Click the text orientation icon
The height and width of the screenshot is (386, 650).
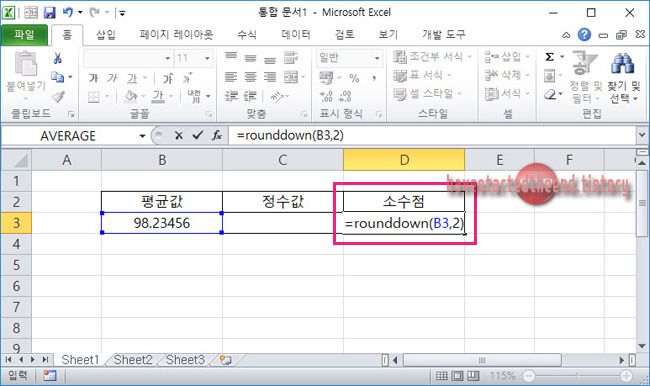(277, 97)
